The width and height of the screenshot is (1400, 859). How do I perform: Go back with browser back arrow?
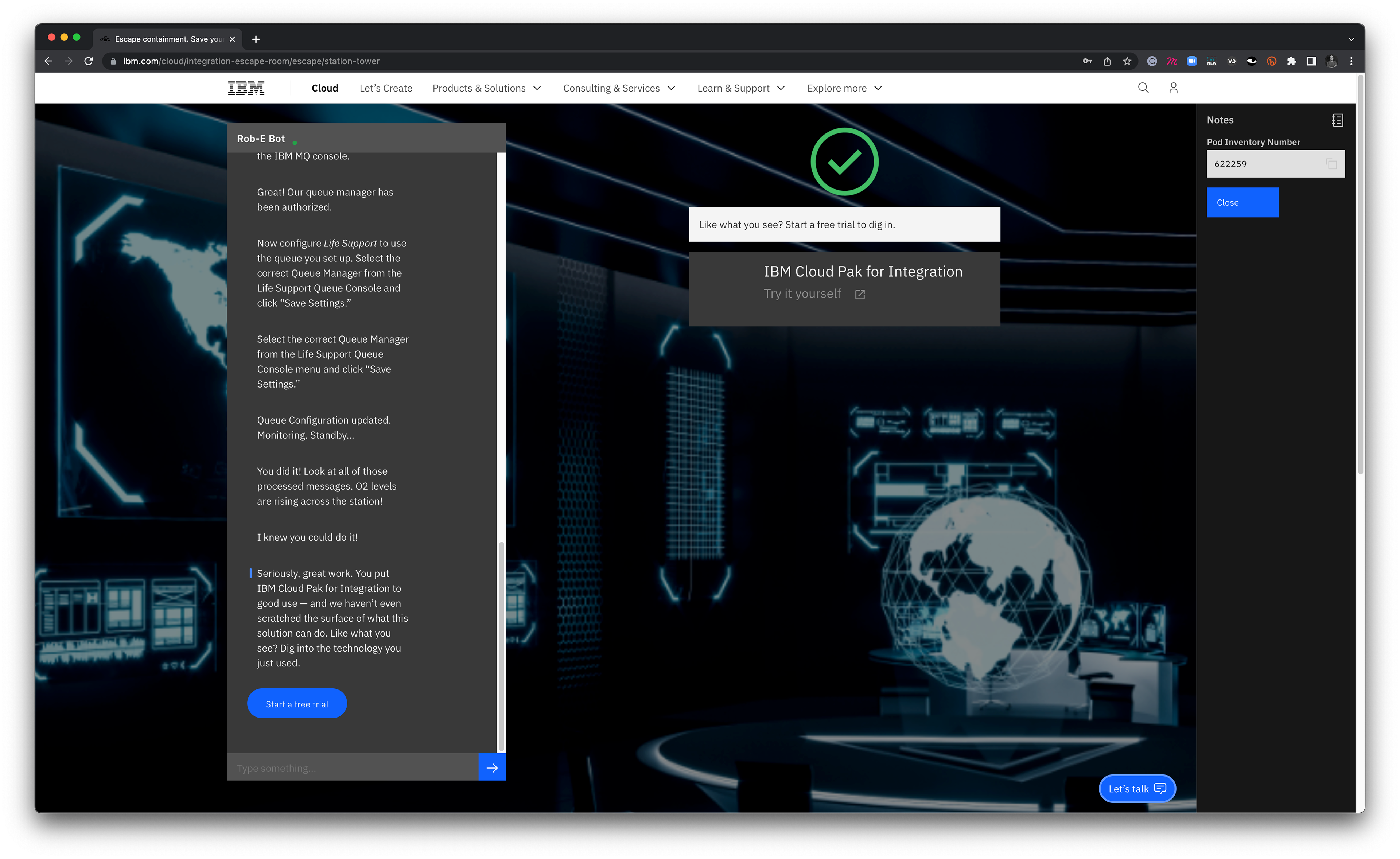(49, 61)
